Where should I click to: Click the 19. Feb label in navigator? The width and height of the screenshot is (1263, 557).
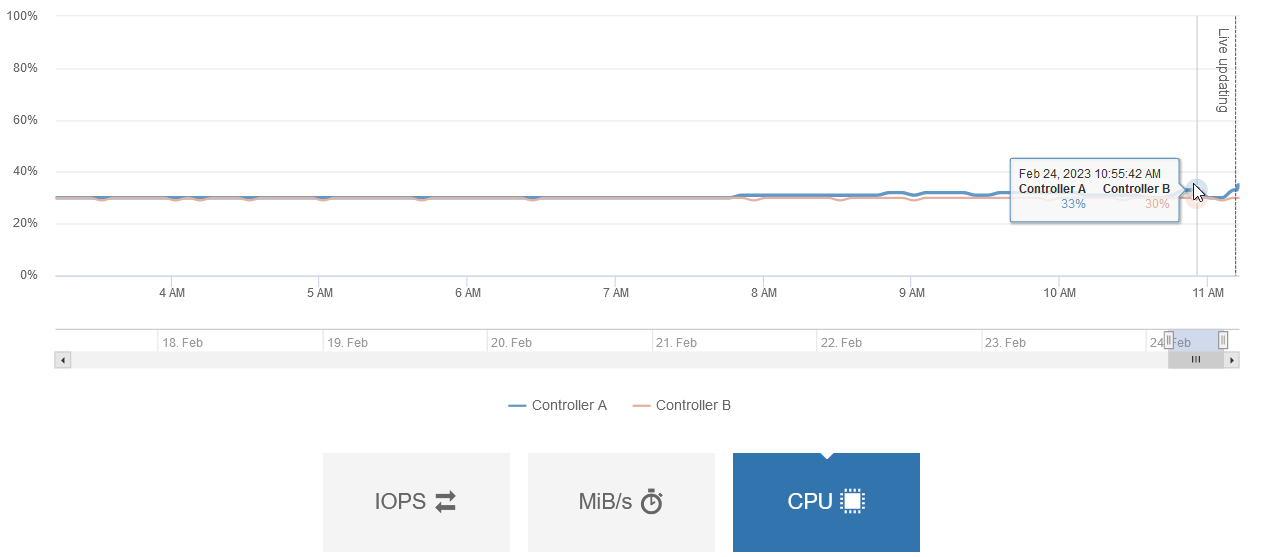(x=347, y=343)
